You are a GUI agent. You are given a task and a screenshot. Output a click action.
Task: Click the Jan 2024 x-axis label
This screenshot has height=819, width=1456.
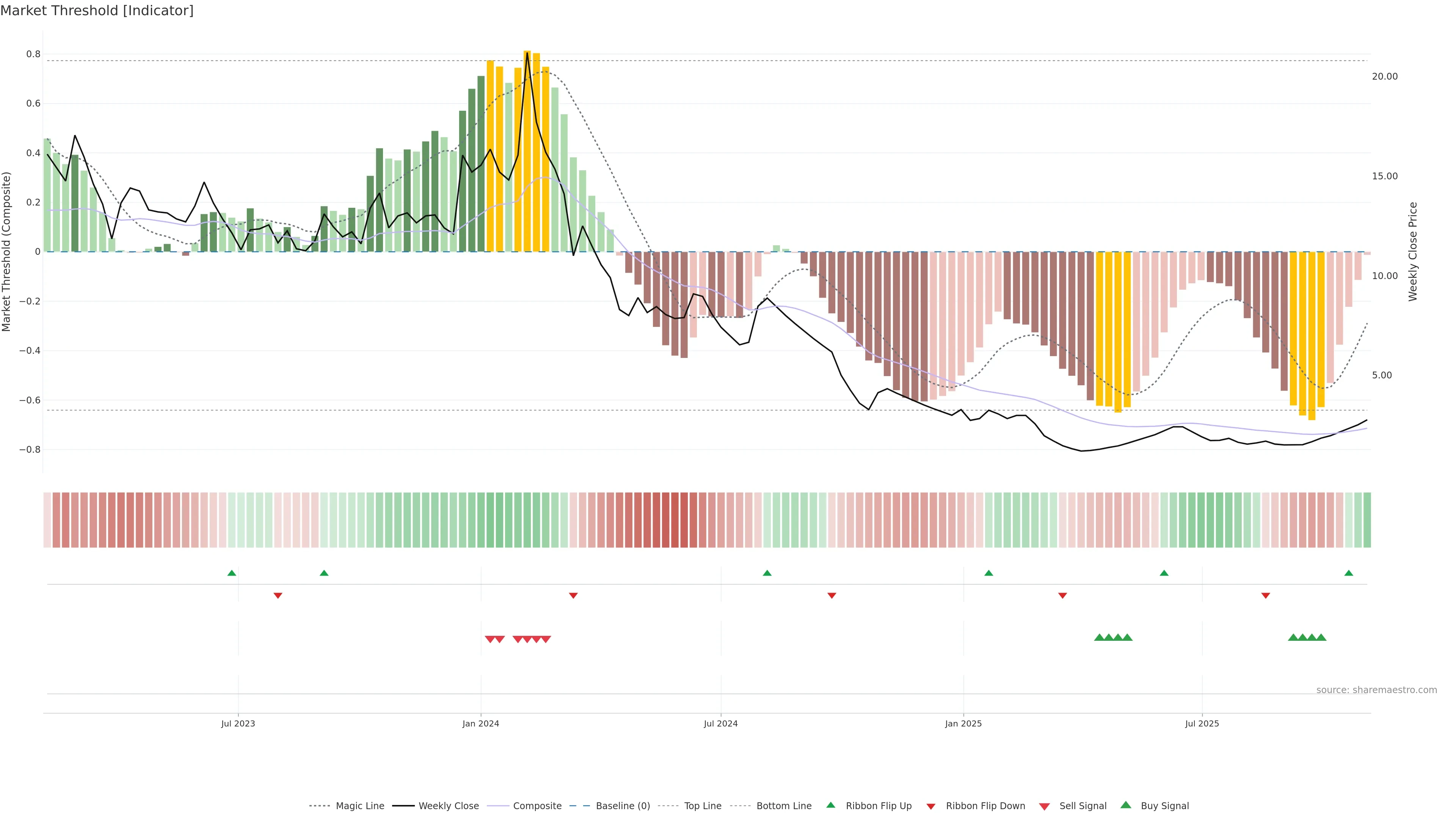pyautogui.click(x=480, y=723)
